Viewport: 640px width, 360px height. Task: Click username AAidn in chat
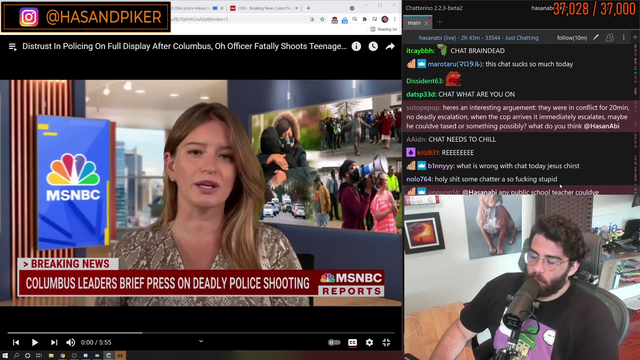416,139
